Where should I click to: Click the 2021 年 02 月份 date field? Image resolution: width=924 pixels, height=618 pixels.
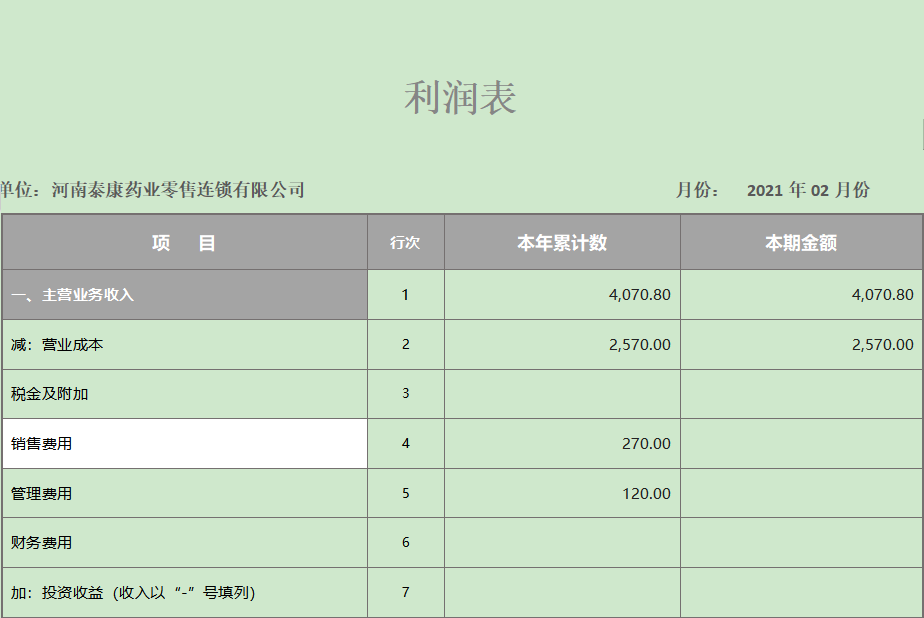coord(808,190)
